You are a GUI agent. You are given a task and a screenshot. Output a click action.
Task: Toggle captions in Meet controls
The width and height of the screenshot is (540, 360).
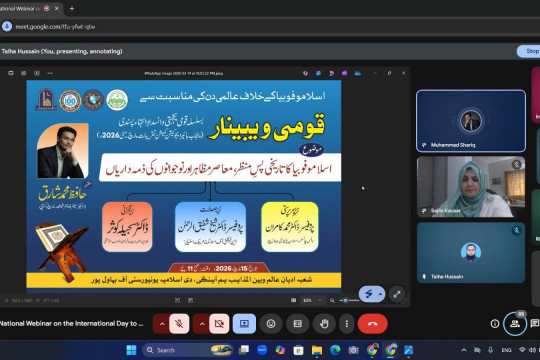pyautogui.click(x=298, y=323)
